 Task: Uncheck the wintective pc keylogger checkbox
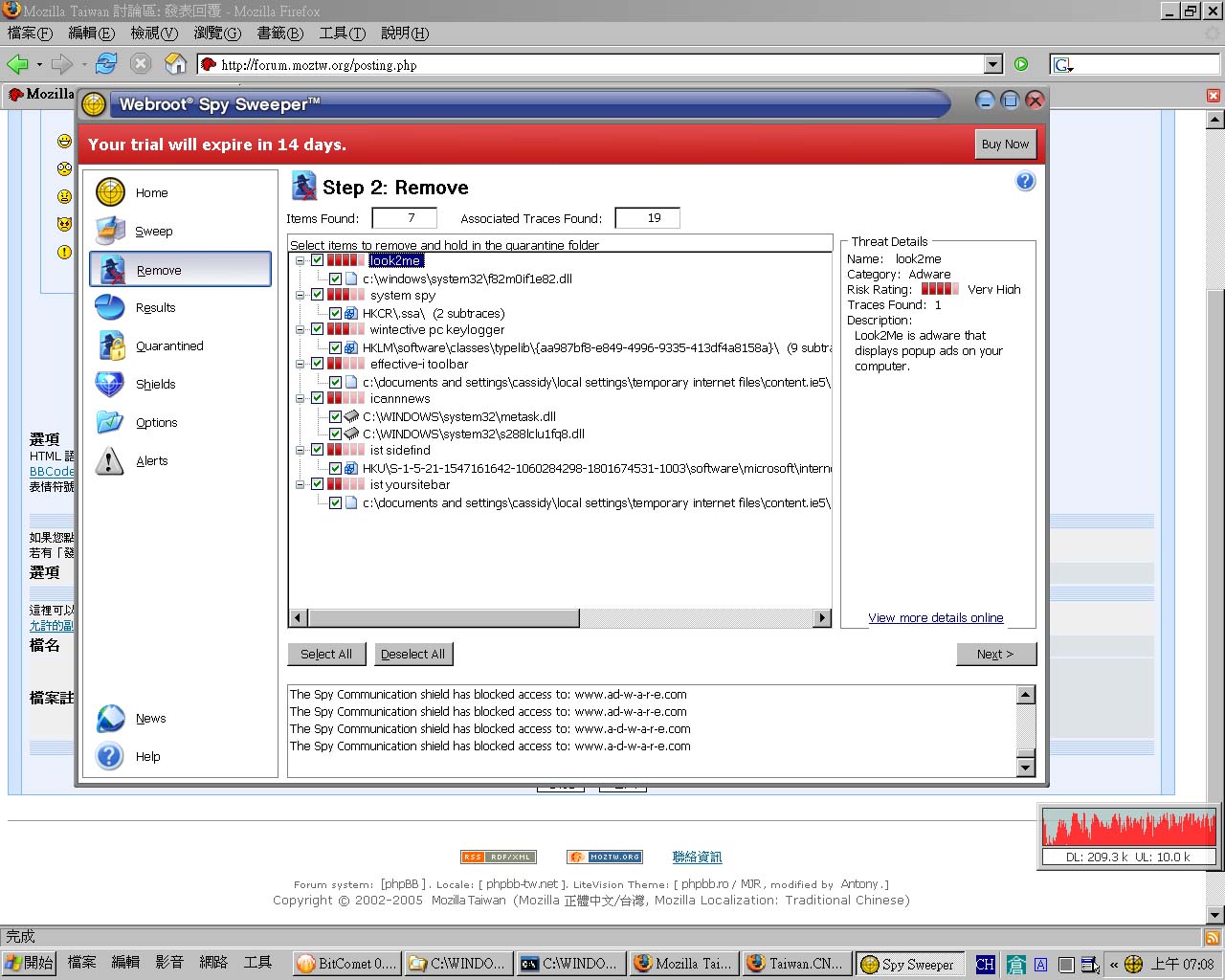click(317, 329)
